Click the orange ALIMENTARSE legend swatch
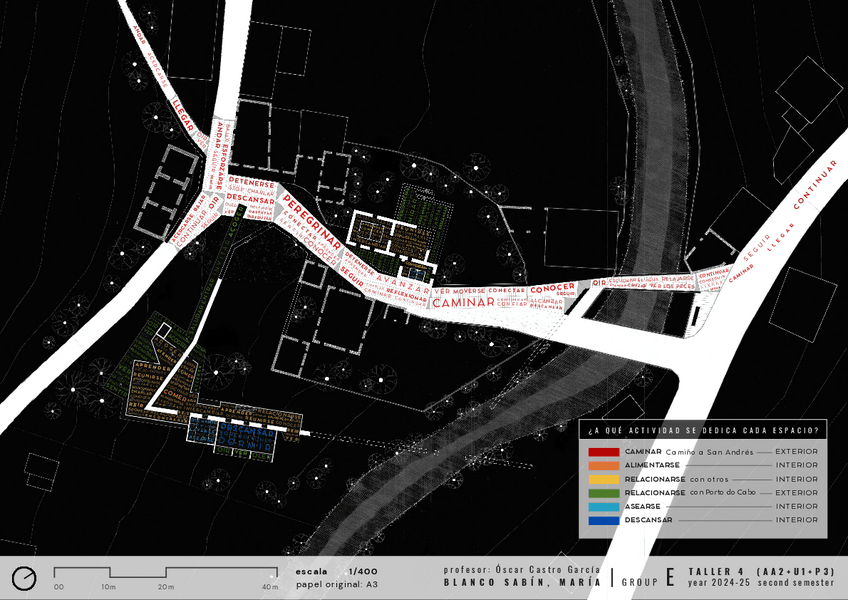The image size is (848, 600). [x=603, y=466]
